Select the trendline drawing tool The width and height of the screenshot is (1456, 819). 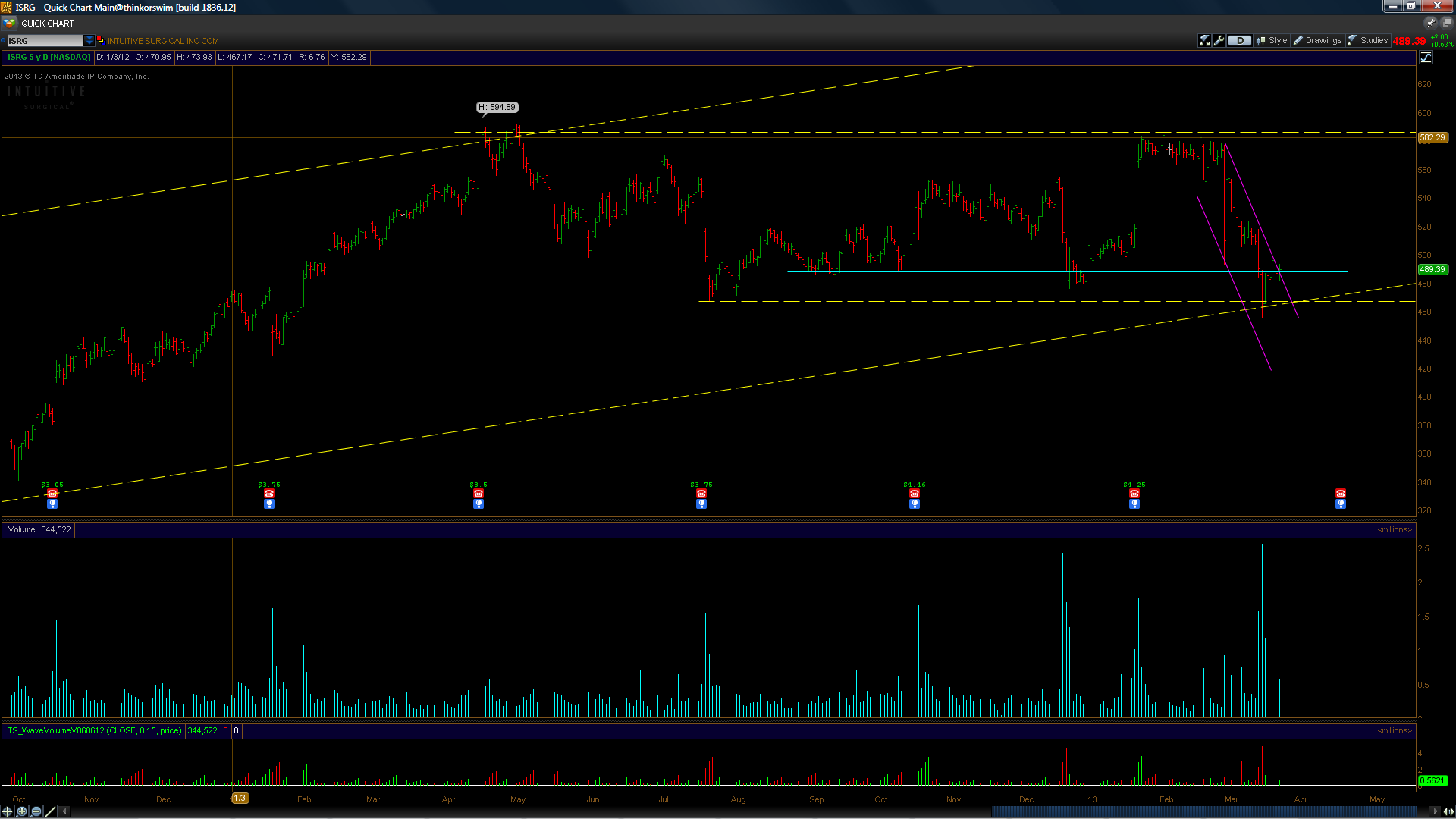tap(51, 811)
